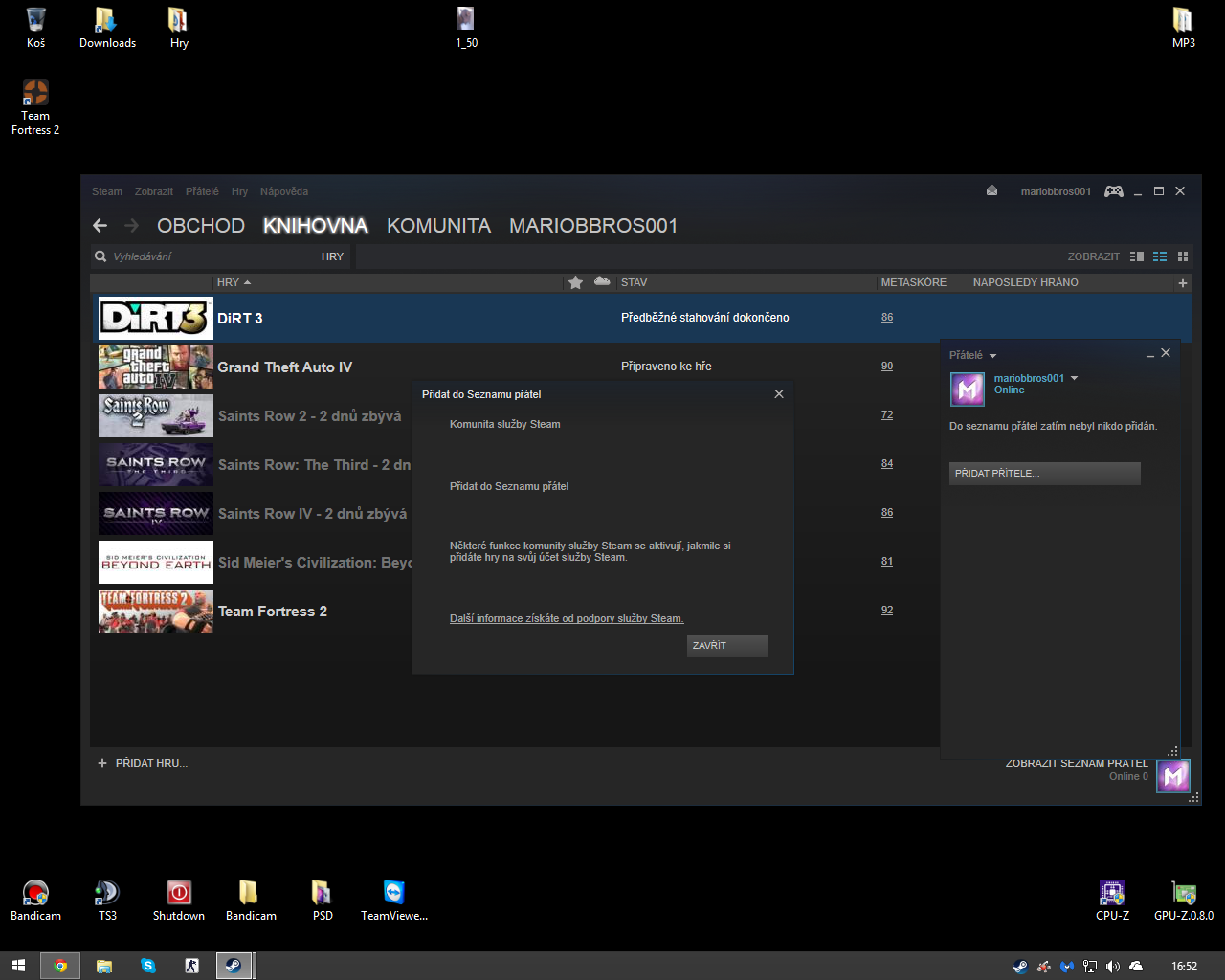Select the CPU-Z desktop shortcut
Image resolution: width=1225 pixels, height=980 pixels.
pos(1112,901)
